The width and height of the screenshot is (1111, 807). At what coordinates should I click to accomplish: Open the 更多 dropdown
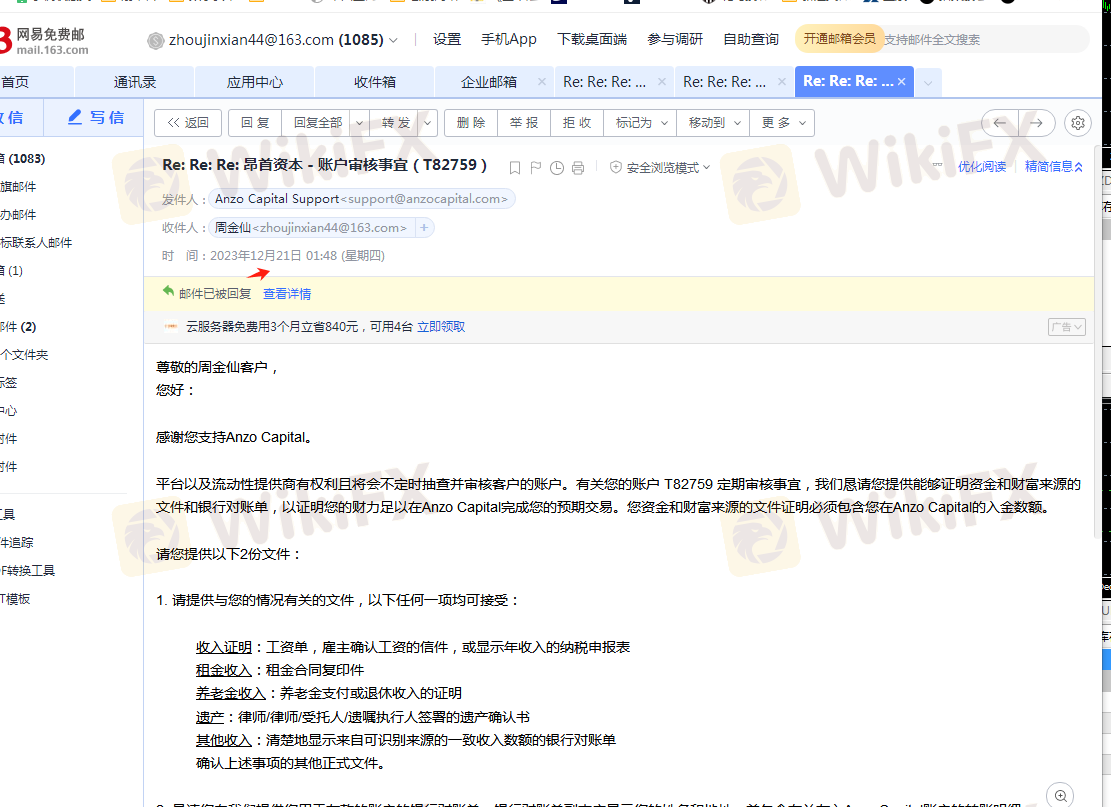tap(783, 123)
